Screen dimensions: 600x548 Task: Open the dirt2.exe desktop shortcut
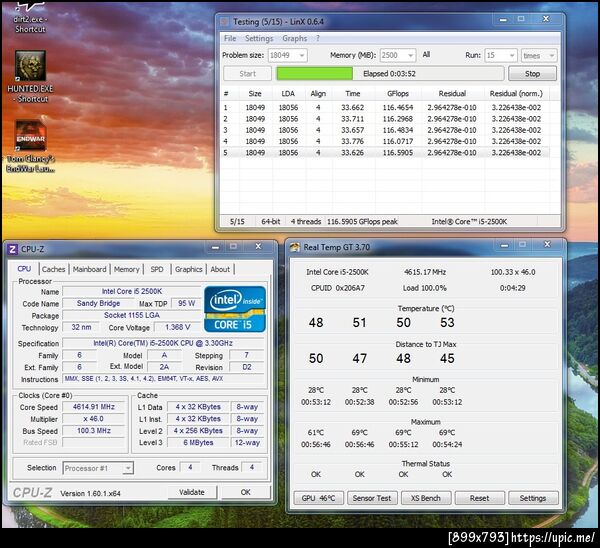[30, 17]
